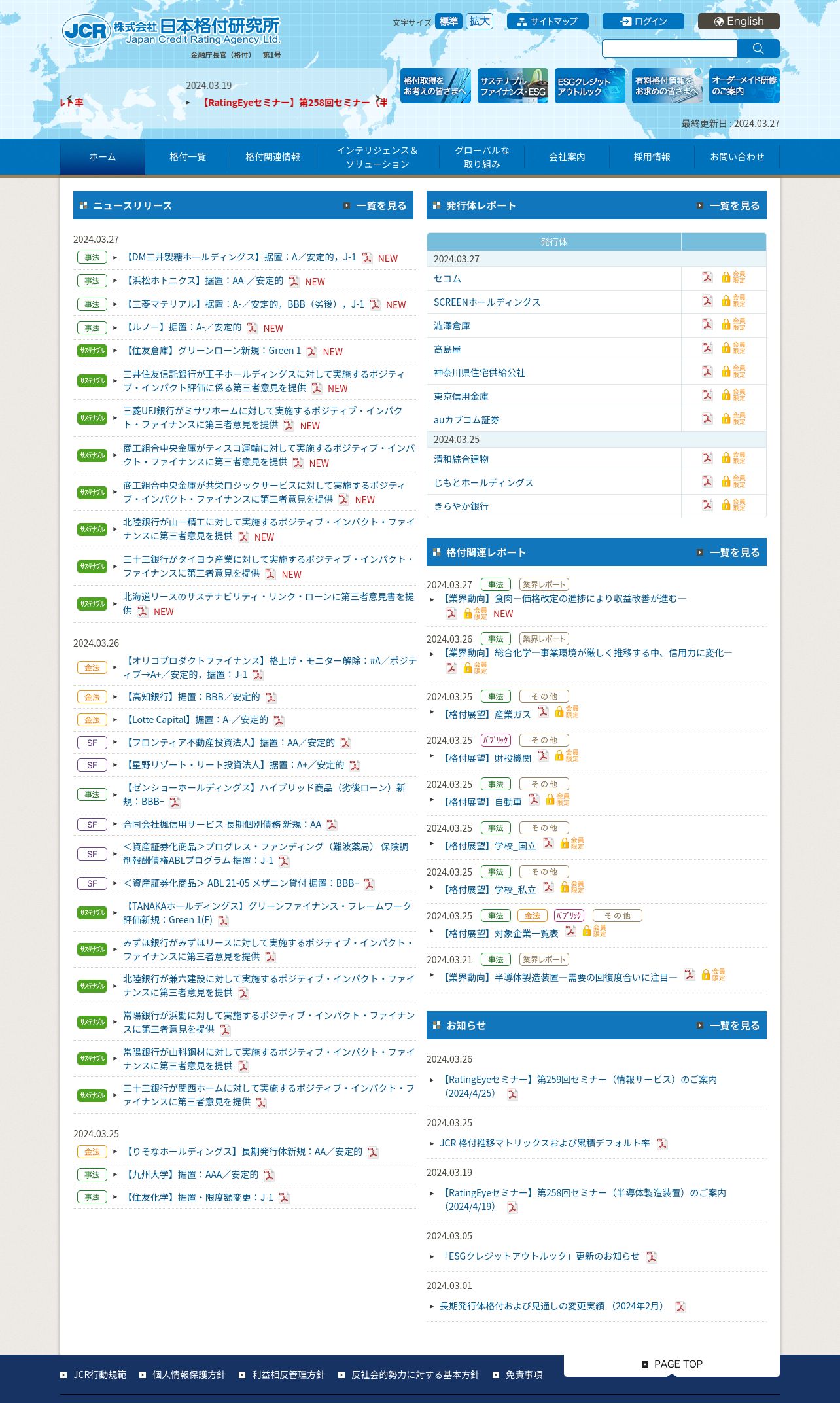Open インテリジェンス＆ソリューション menu
Image resolution: width=840 pixels, height=1403 pixels.
377,157
